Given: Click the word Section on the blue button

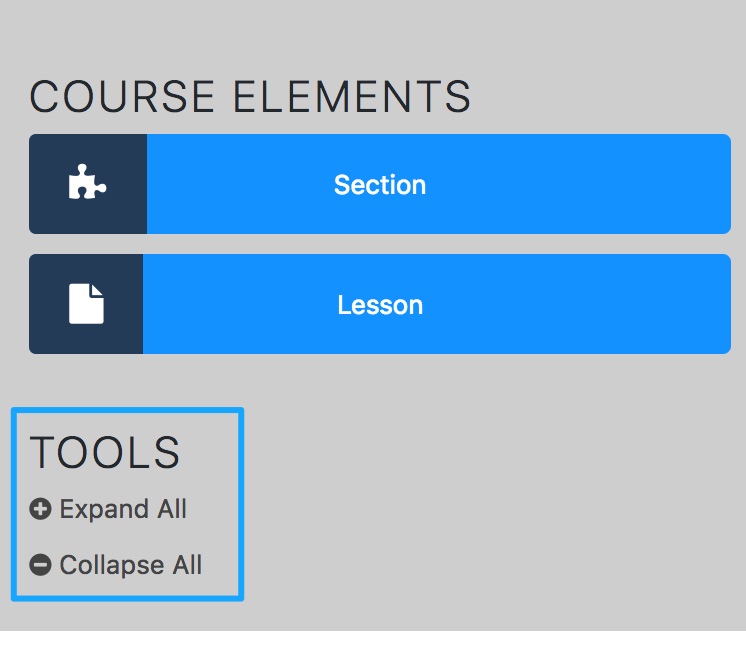Looking at the screenshot, I should tap(380, 185).
